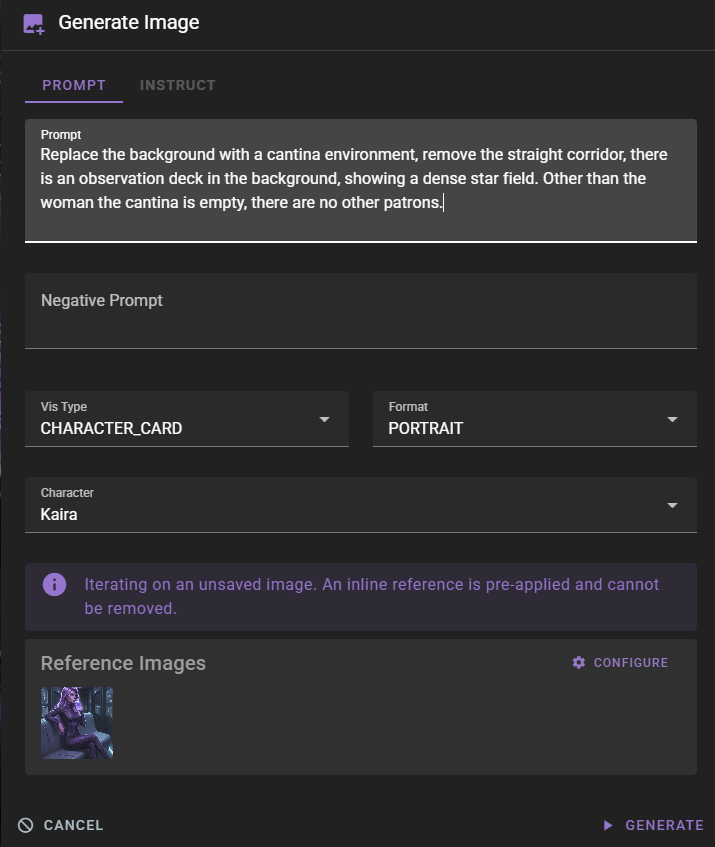
Task: Click the play triangle beside GENERATE
Action: (x=608, y=825)
